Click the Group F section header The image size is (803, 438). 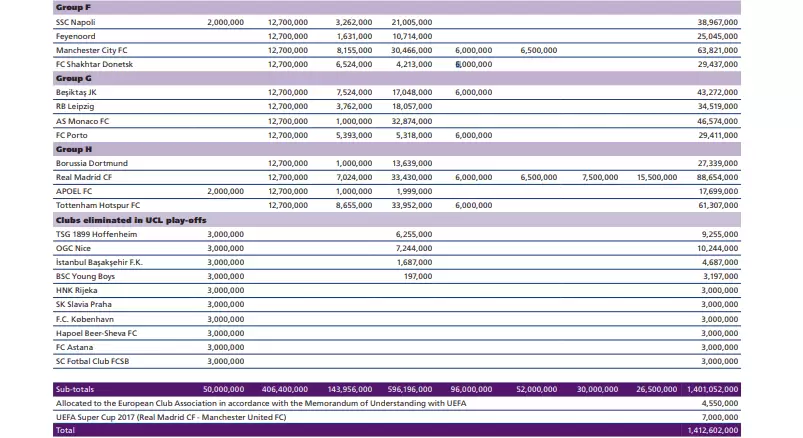[73, 6]
